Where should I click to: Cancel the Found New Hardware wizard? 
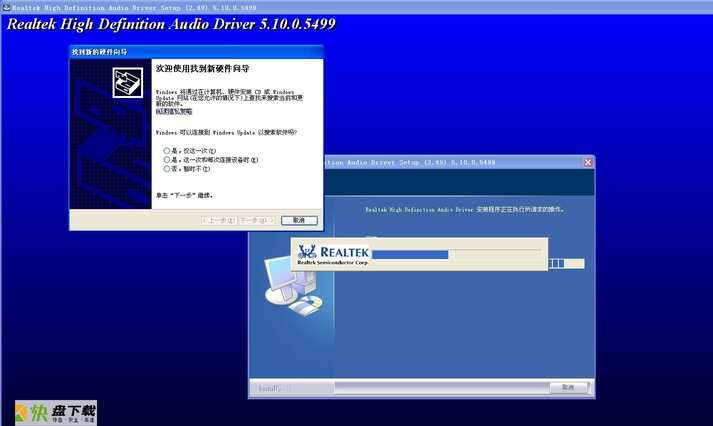tap(299, 220)
